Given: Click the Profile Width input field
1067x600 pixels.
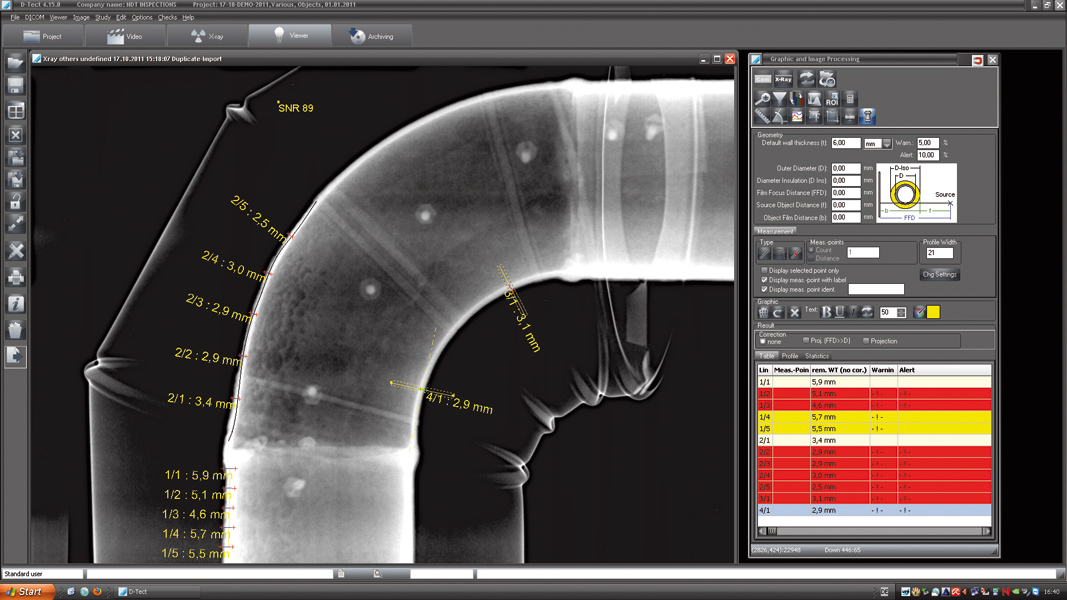Looking at the screenshot, I should click(x=938, y=252).
